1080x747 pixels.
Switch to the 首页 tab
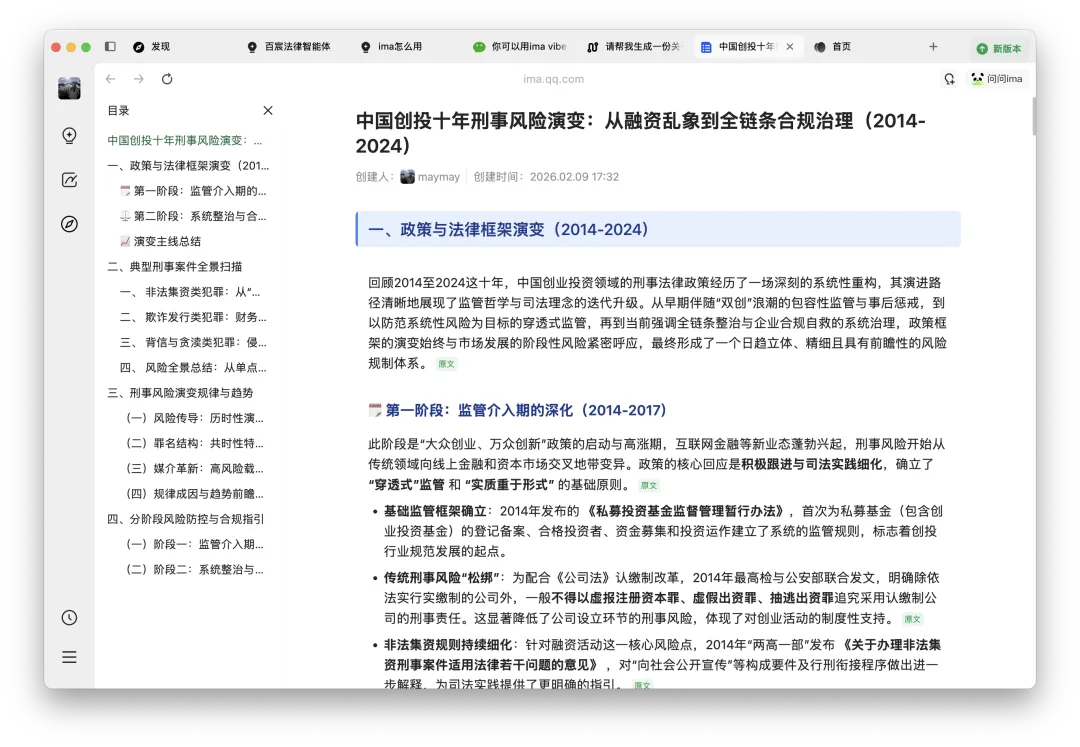tap(833, 47)
